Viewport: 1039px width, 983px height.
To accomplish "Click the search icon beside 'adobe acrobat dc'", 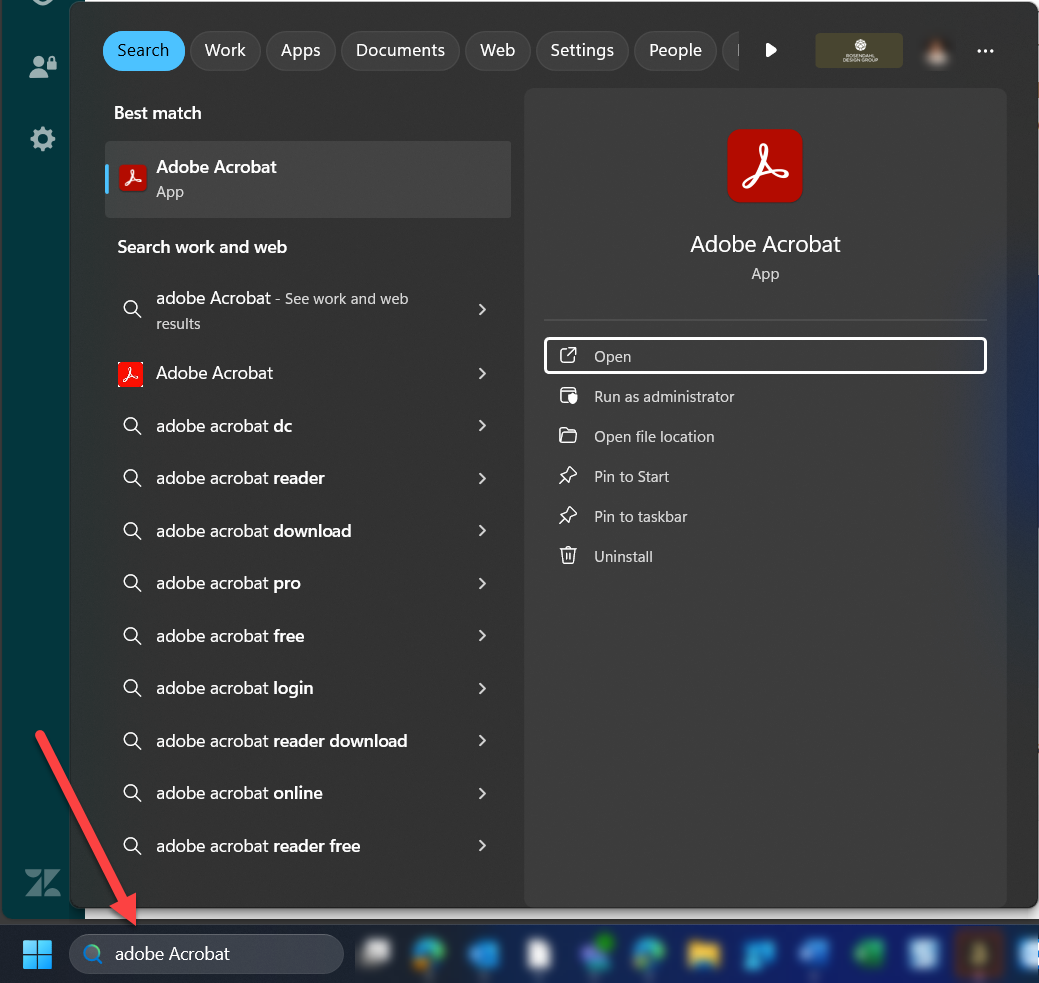I will 132,426.
